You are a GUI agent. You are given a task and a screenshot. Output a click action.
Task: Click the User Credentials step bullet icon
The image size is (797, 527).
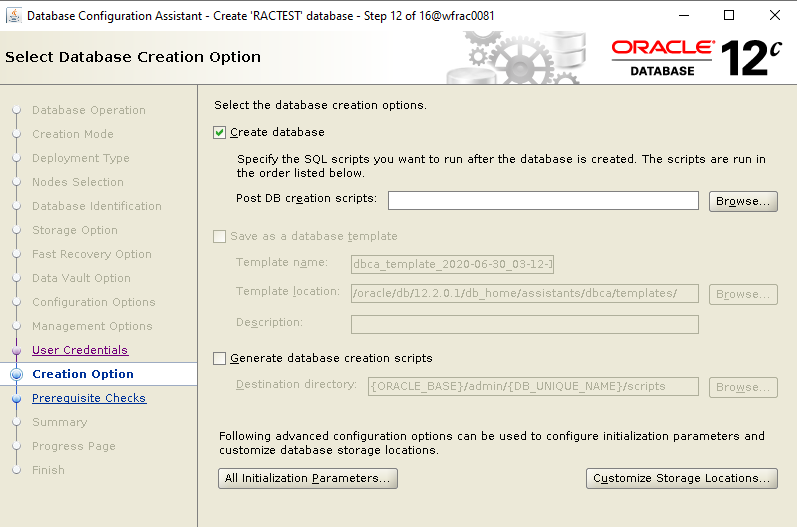tap(16, 351)
